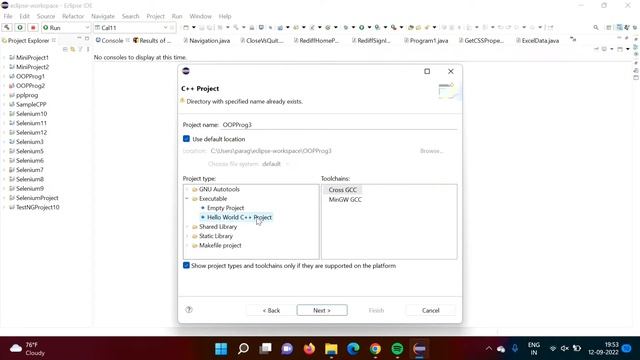Viewport: 640px width, 360px height.
Task: Select MiniProject1 in Project Explorer
Action: [x=32, y=58]
